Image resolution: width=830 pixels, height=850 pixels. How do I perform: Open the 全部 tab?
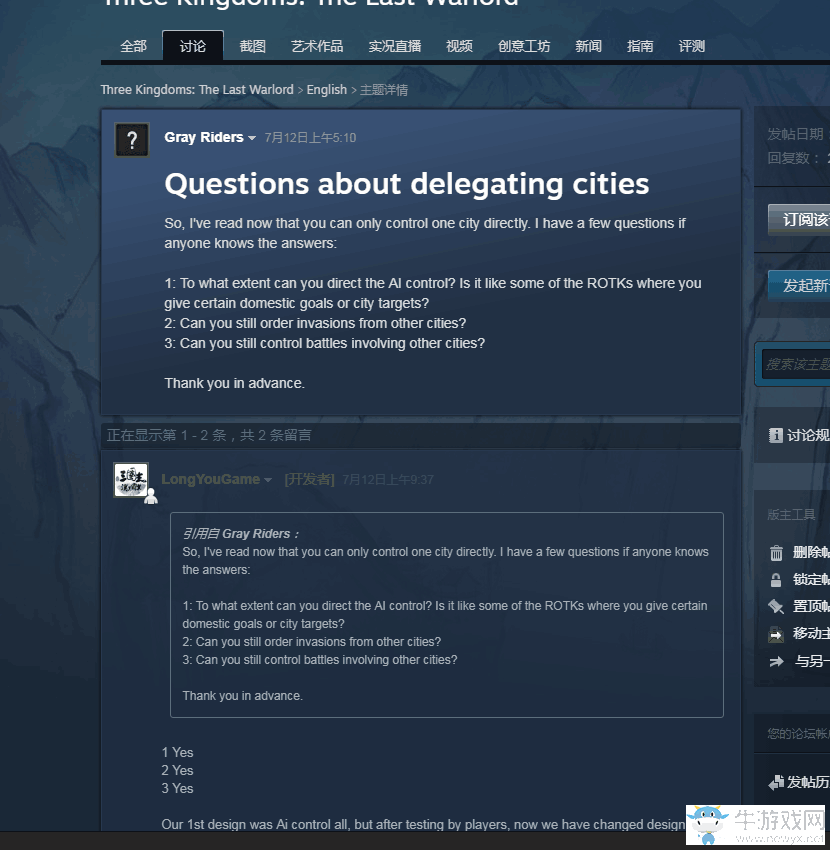tap(133, 46)
